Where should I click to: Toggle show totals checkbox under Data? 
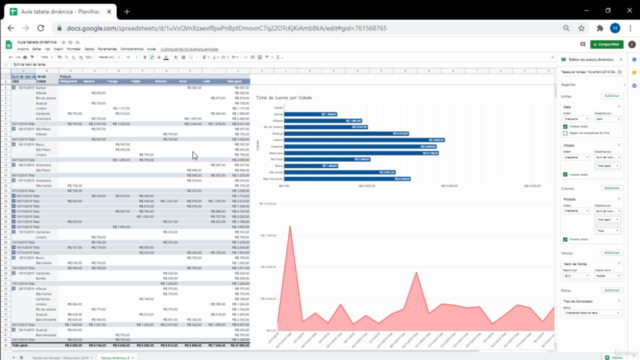pyautogui.click(x=565, y=127)
